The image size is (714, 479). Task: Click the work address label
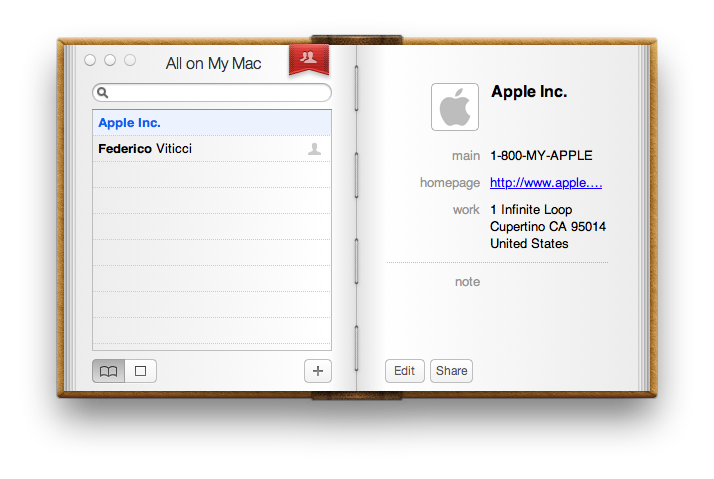tap(466, 210)
